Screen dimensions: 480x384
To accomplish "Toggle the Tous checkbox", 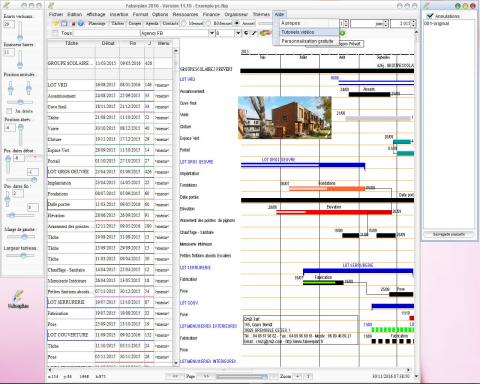I will coord(55,33).
